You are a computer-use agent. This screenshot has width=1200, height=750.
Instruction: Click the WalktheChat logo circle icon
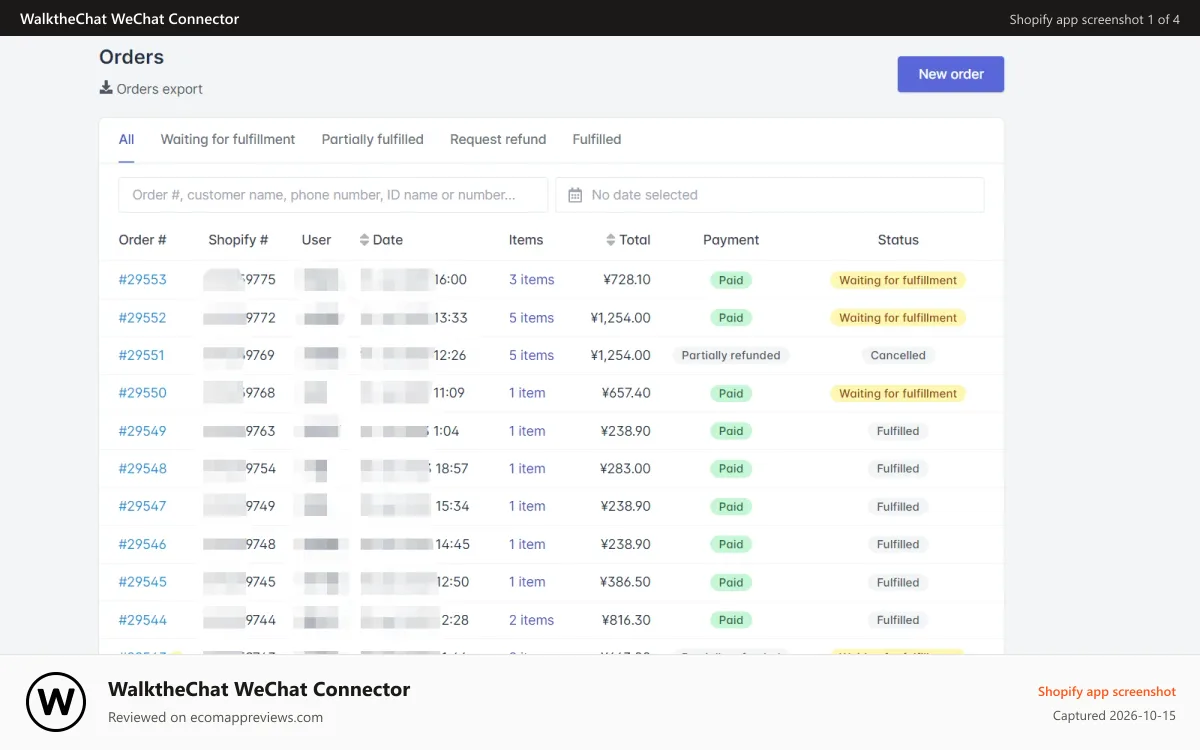pos(56,702)
